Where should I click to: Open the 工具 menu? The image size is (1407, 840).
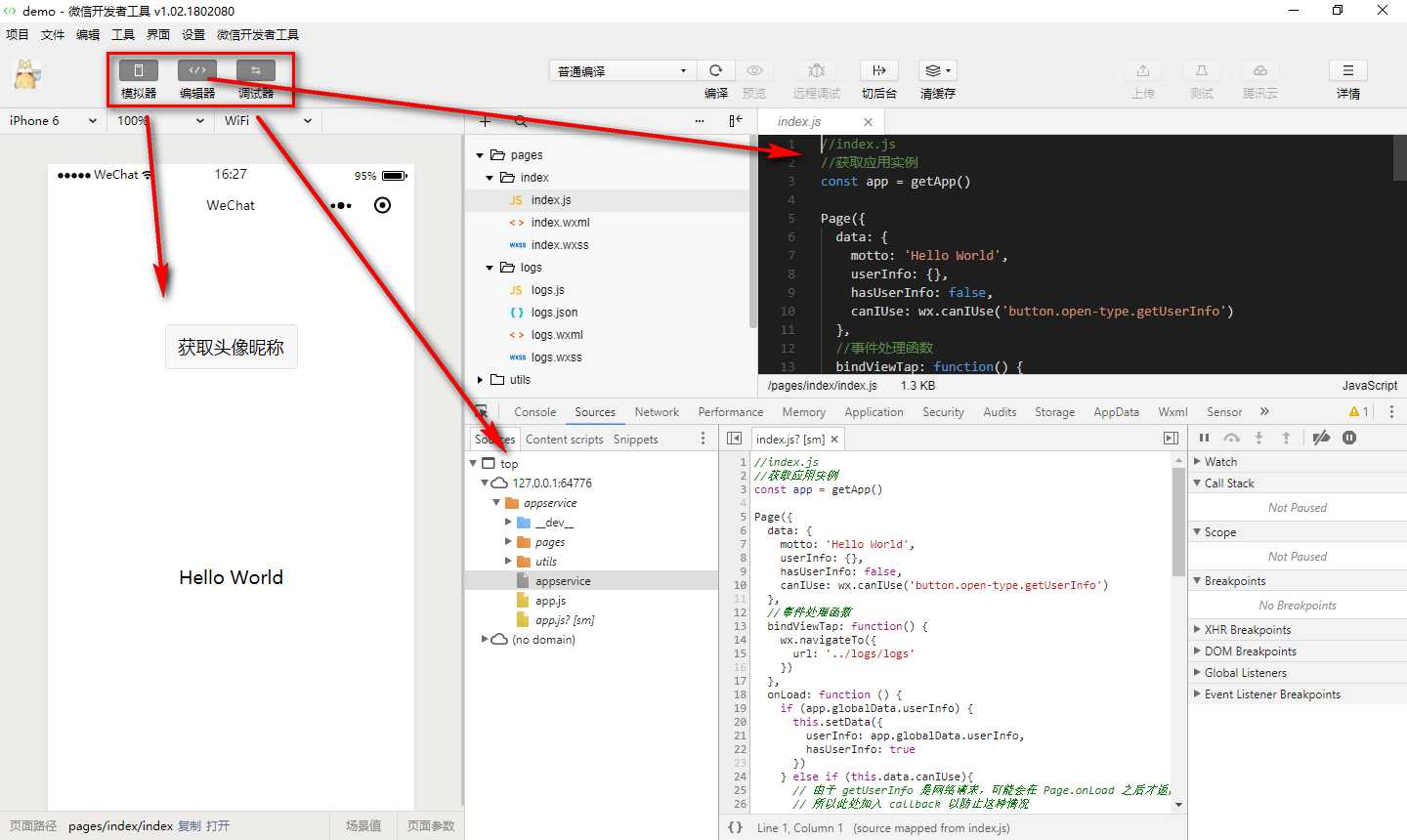tap(123, 34)
